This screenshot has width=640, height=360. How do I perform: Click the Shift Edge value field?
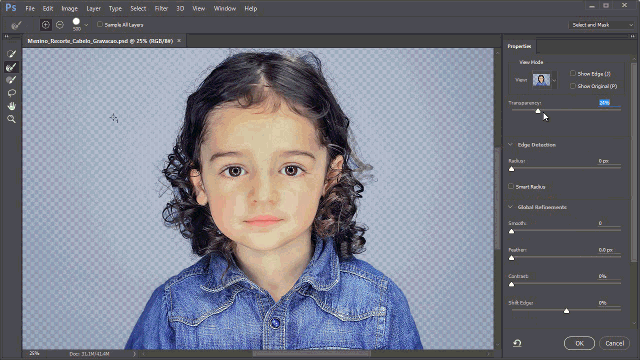(x=609, y=303)
